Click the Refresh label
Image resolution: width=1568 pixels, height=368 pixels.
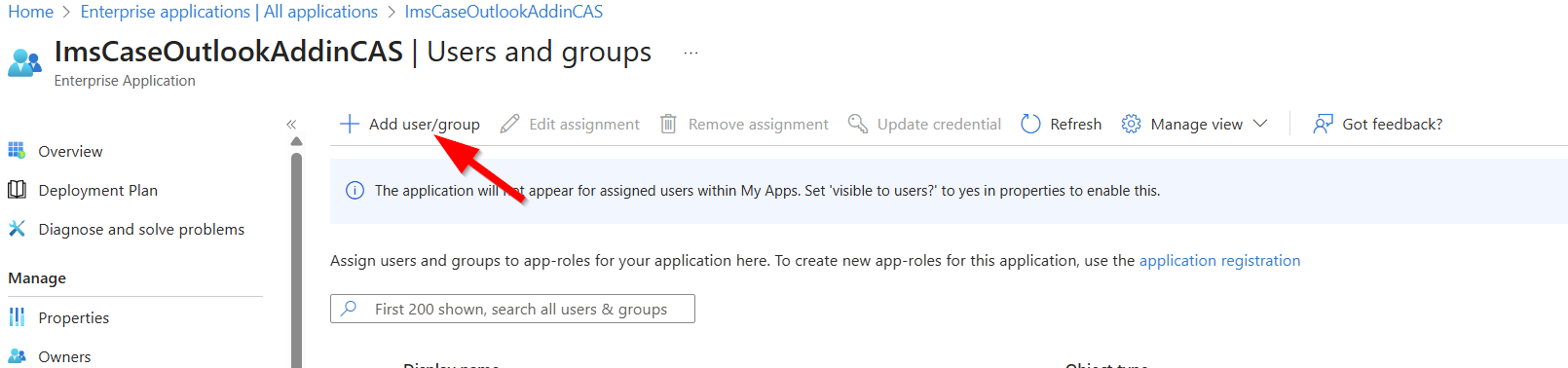(1076, 124)
